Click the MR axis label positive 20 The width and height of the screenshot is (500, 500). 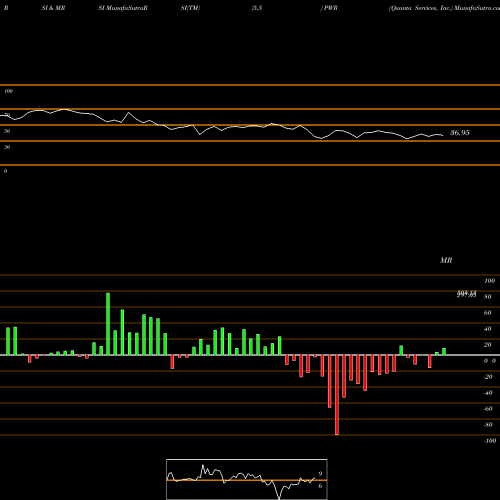tap(488, 345)
